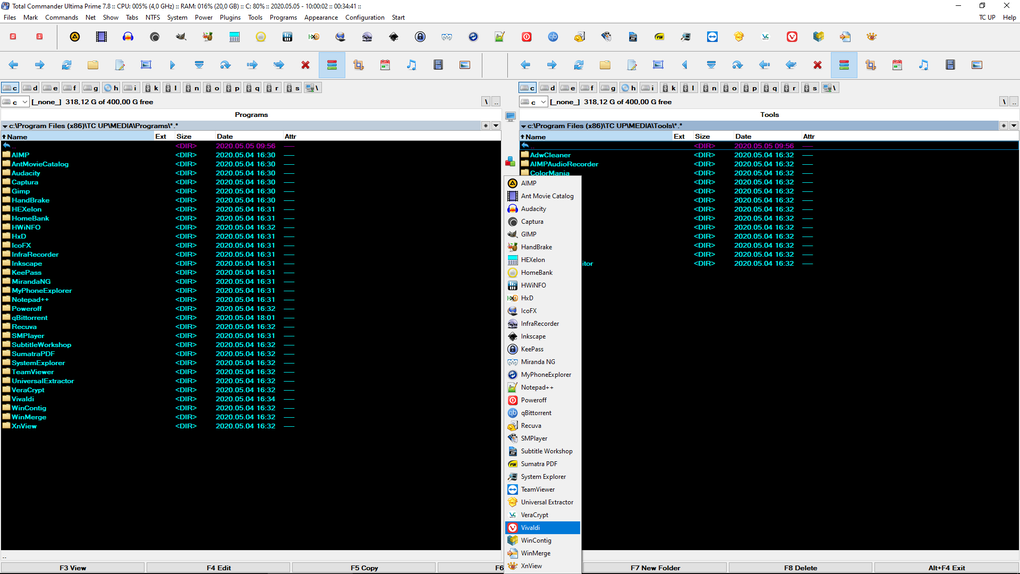The height and width of the screenshot is (574, 1020).
Task: Open the Files menu
Action: pyautogui.click(x=10, y=18)
